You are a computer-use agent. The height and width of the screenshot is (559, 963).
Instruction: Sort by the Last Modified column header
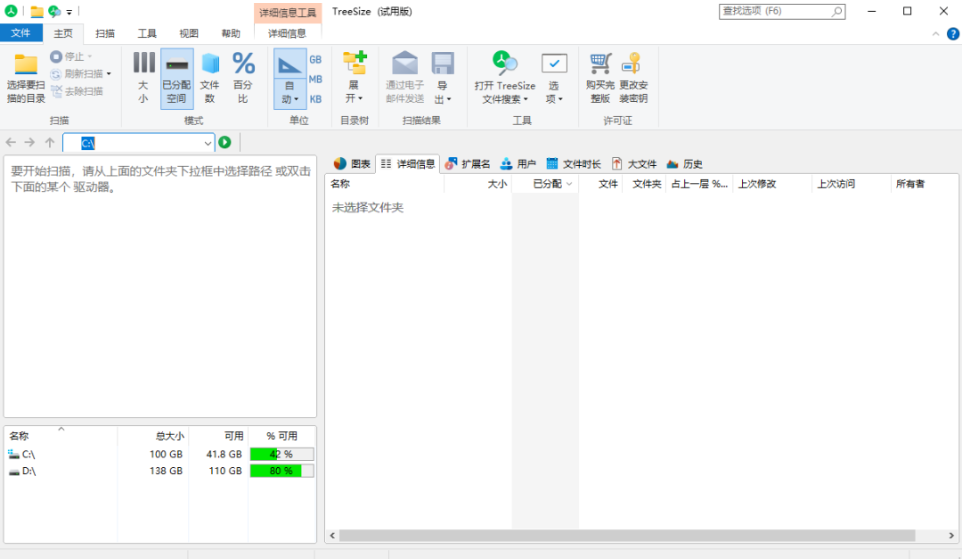point(772,184)
